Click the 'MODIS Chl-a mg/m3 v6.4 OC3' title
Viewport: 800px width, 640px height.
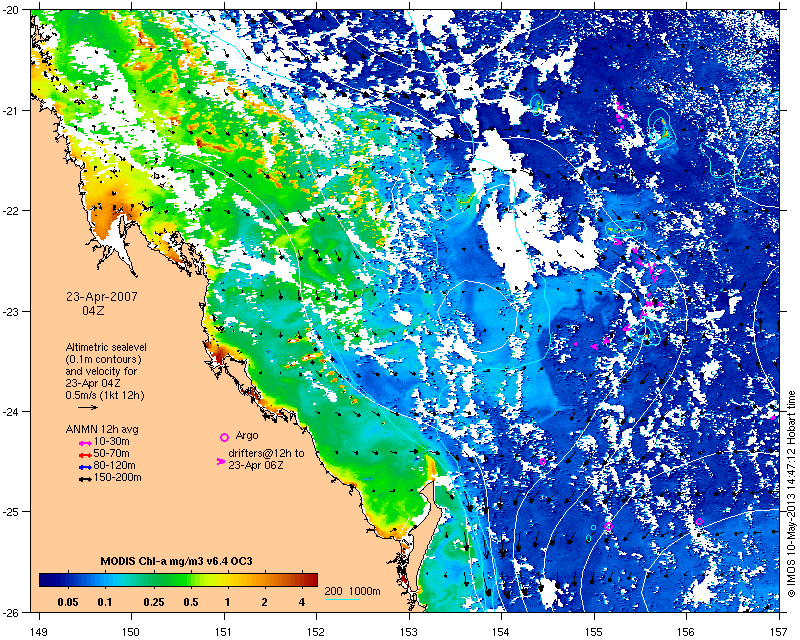click(177, 561)
